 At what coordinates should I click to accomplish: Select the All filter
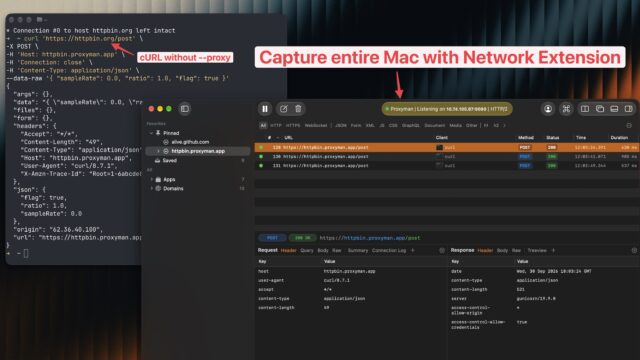263,125
